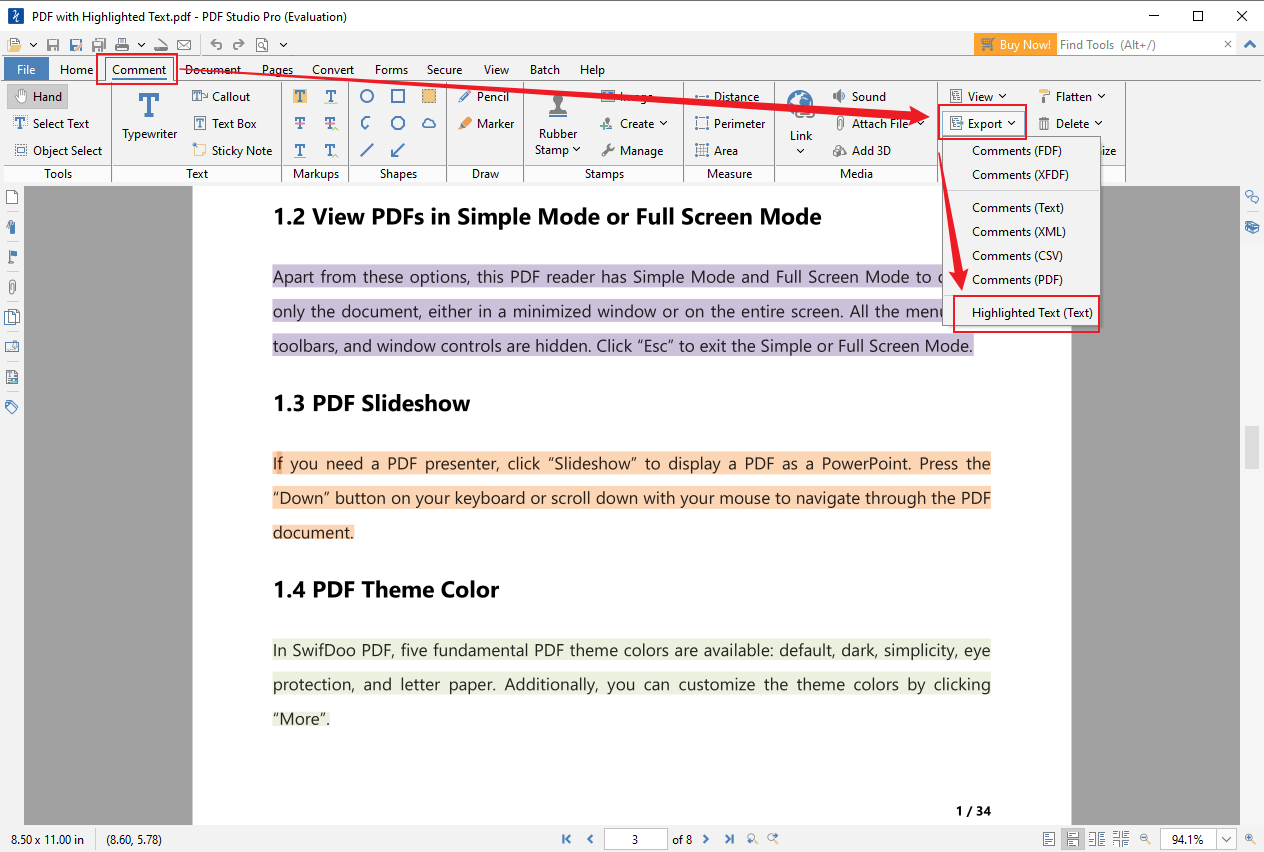Image resolution: width=1264 pixels, height=852 pixels.
Task: Choose Highlighted Text (Text) export option
Action: click(1032, 313)
